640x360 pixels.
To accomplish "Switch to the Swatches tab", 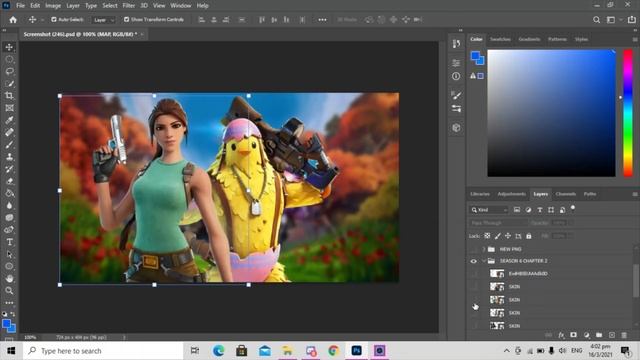I will coord(500,39).
